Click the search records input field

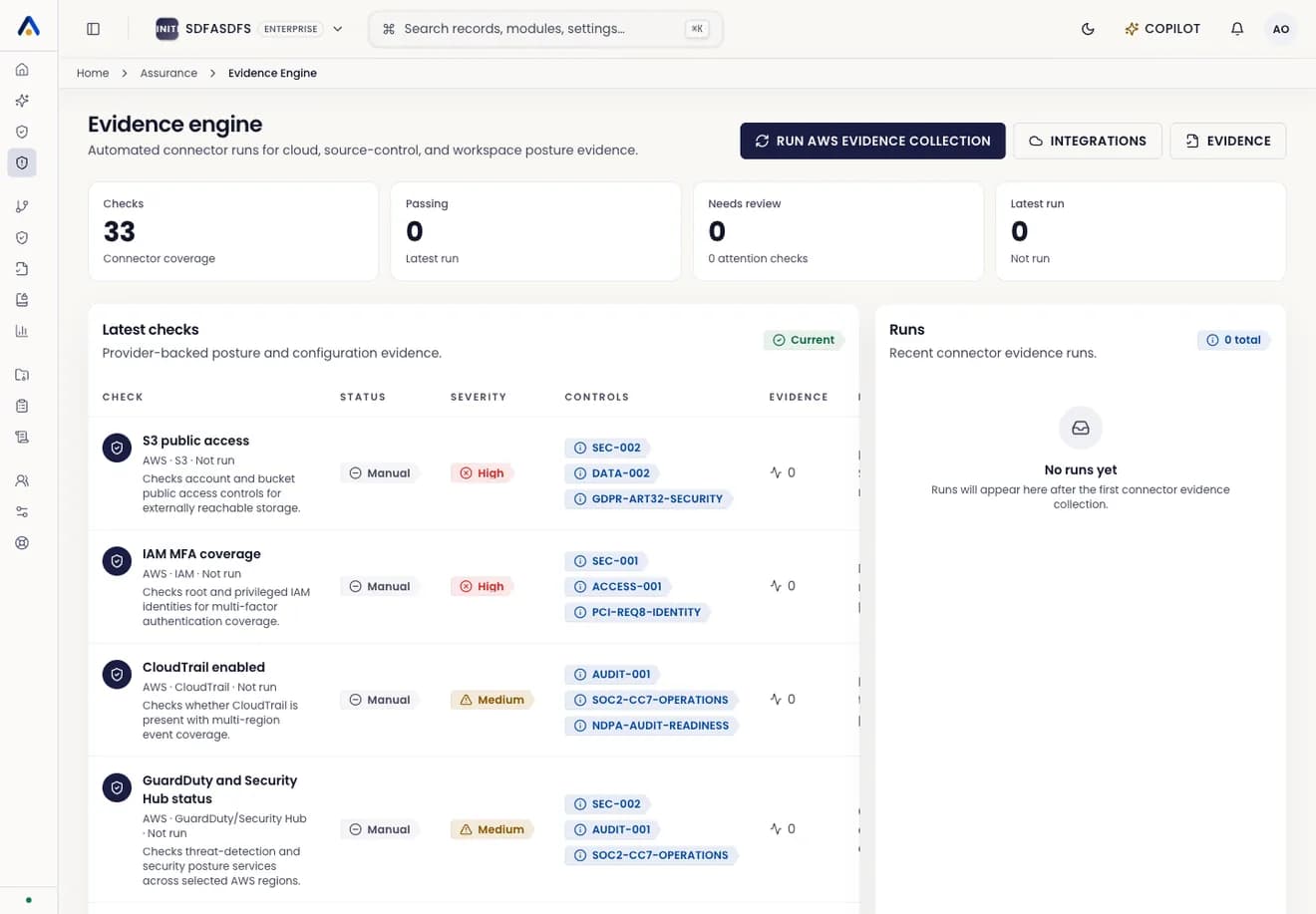(x=545, y=29)
